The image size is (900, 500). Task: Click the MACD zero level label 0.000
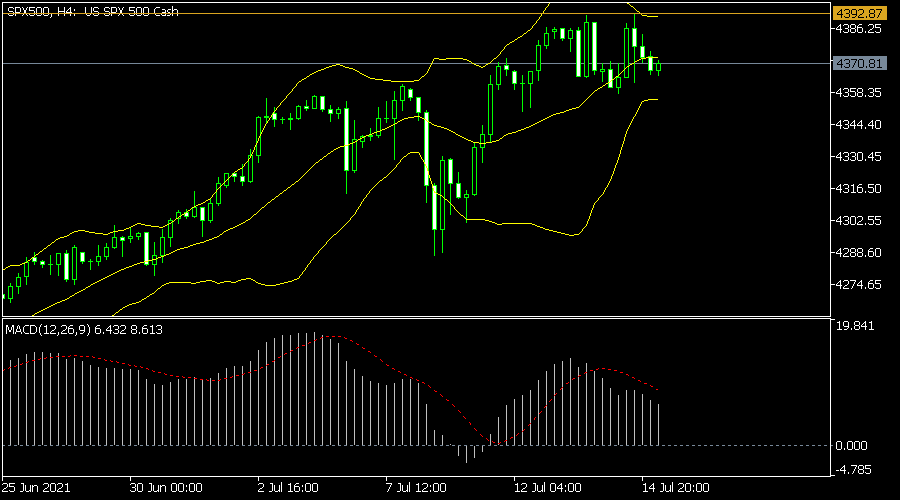[852, 445]
